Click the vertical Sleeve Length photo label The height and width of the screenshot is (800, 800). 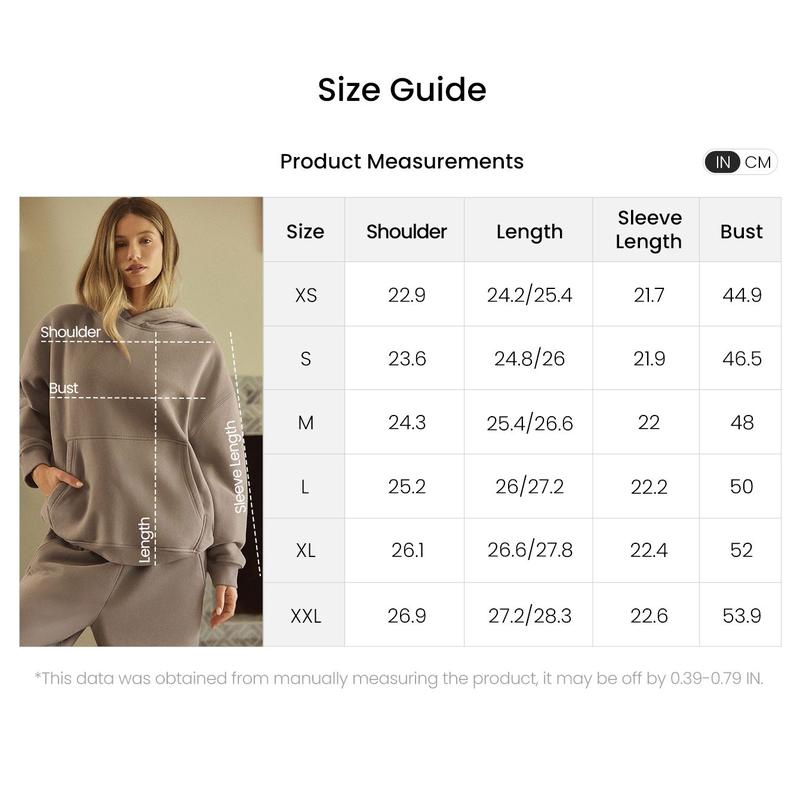[x=236, y=467]
